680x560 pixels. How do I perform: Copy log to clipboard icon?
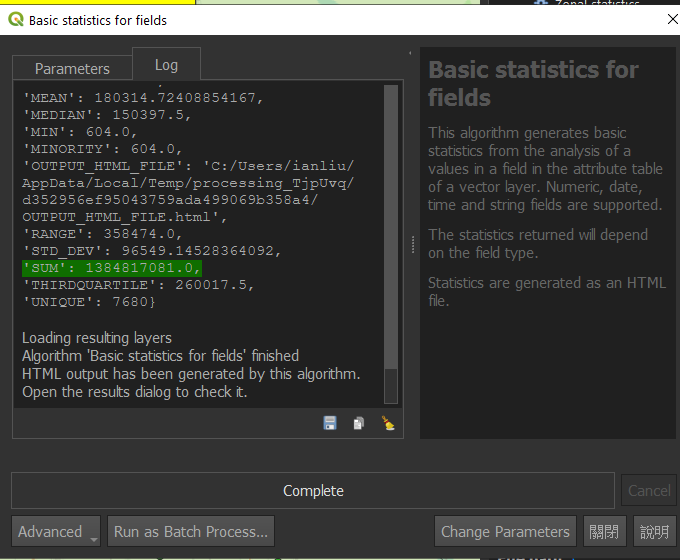pyautogui.click(x=359, y=423)
